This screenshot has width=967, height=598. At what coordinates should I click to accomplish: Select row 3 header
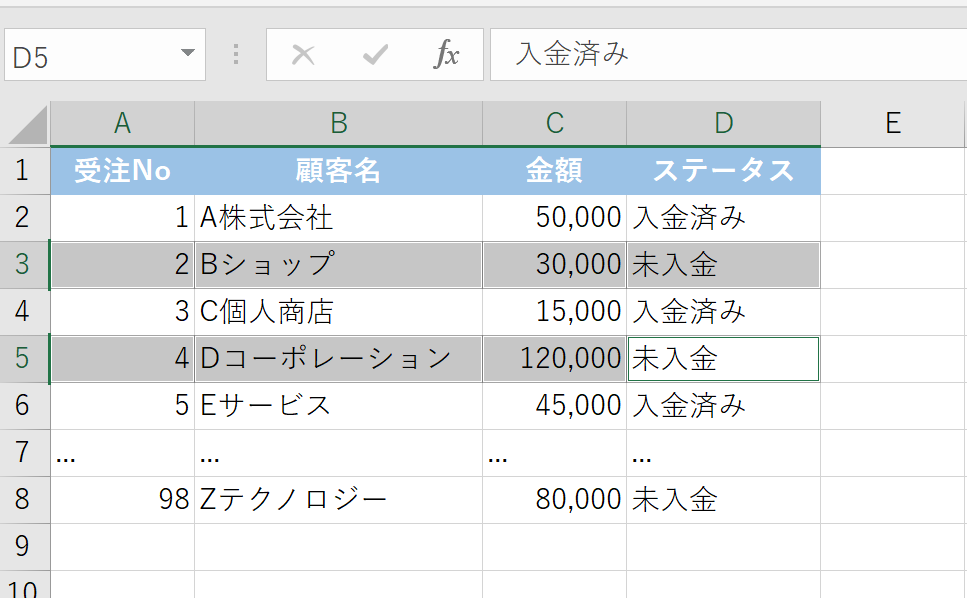pos(24,265)
